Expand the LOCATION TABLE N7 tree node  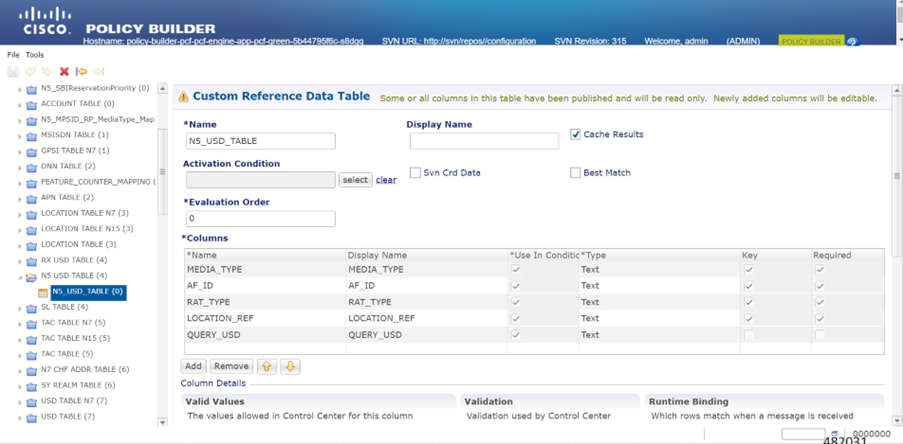coord(20,215)
